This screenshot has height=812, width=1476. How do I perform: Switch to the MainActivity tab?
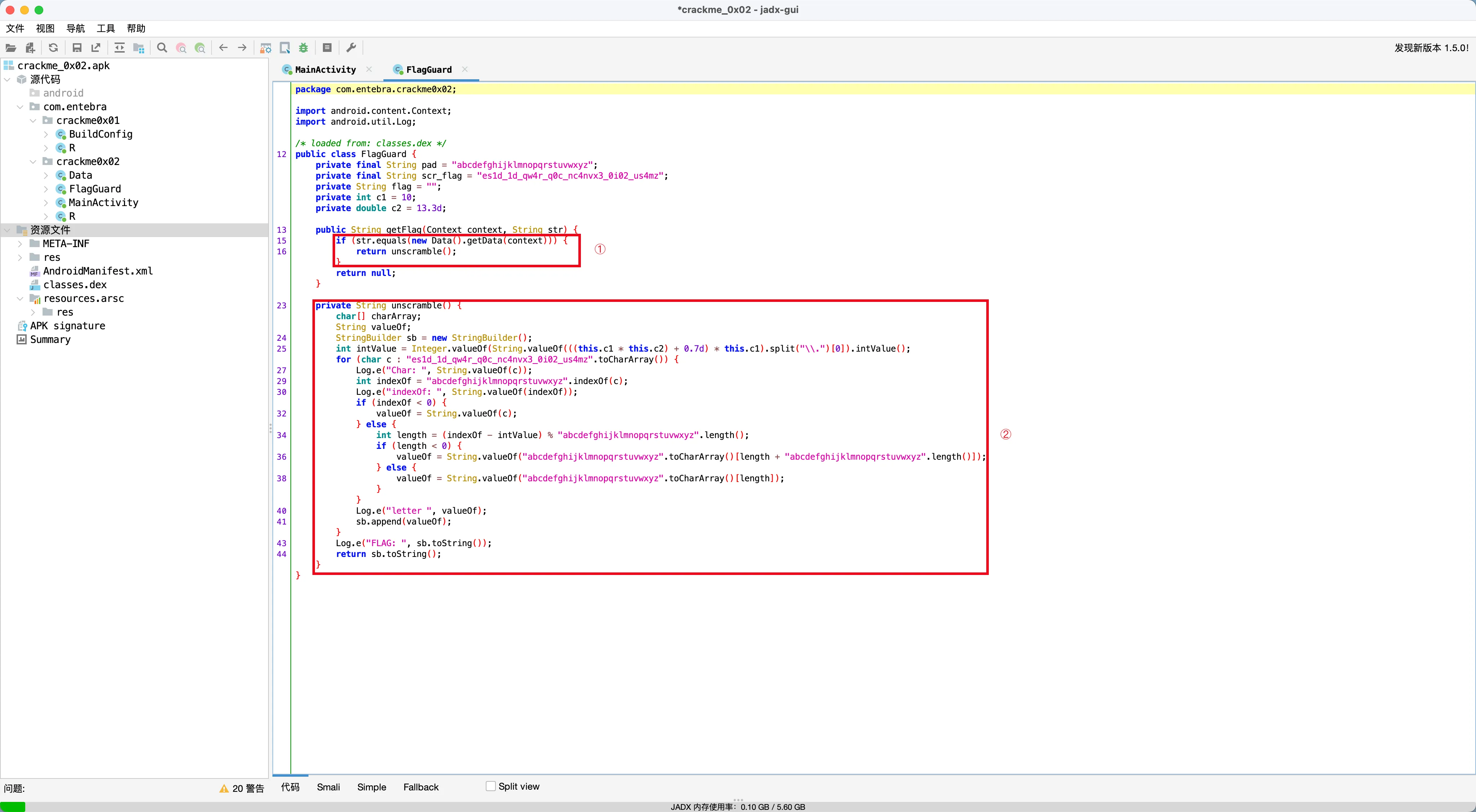tap(325, 69)
